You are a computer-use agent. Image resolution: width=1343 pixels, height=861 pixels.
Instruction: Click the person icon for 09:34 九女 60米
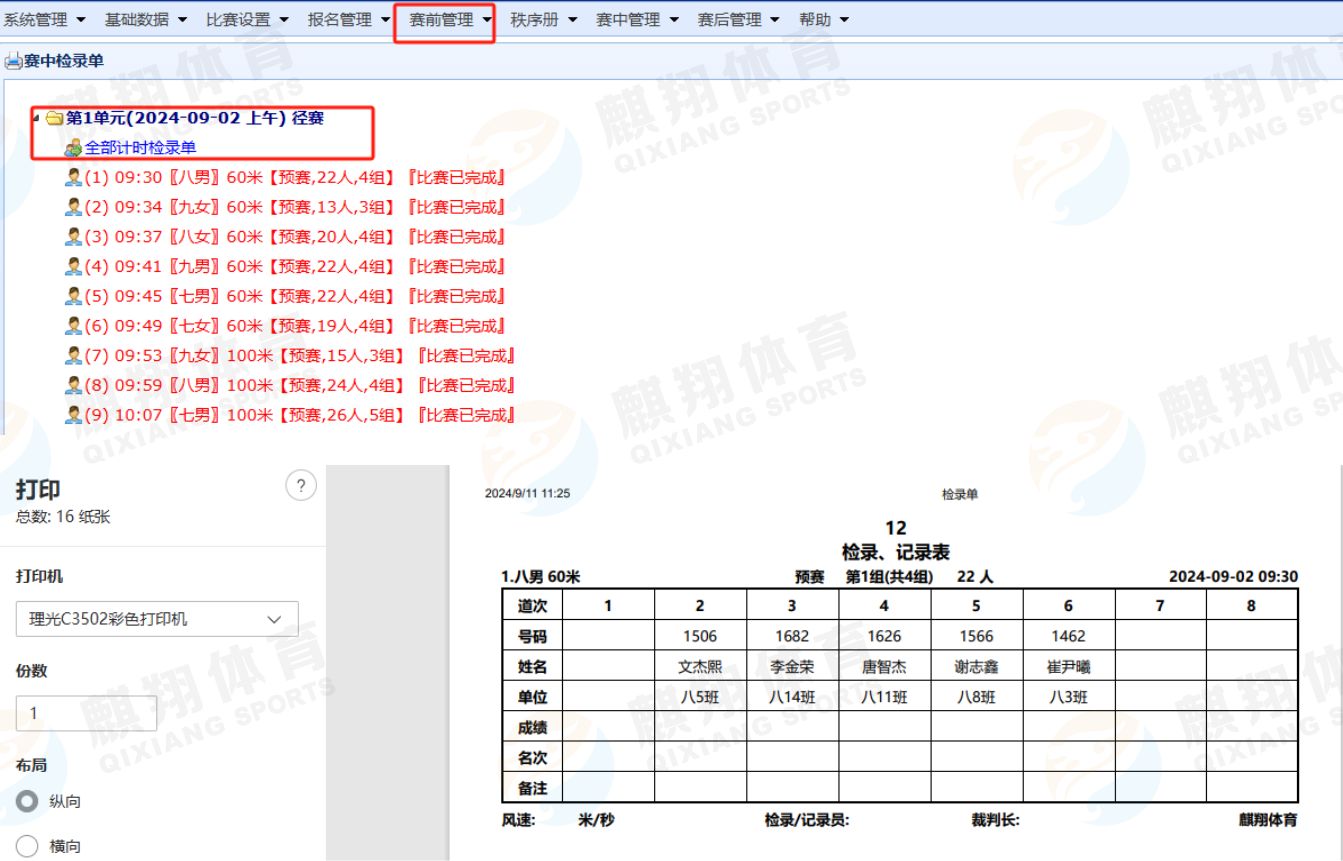(x=73, y=207)
